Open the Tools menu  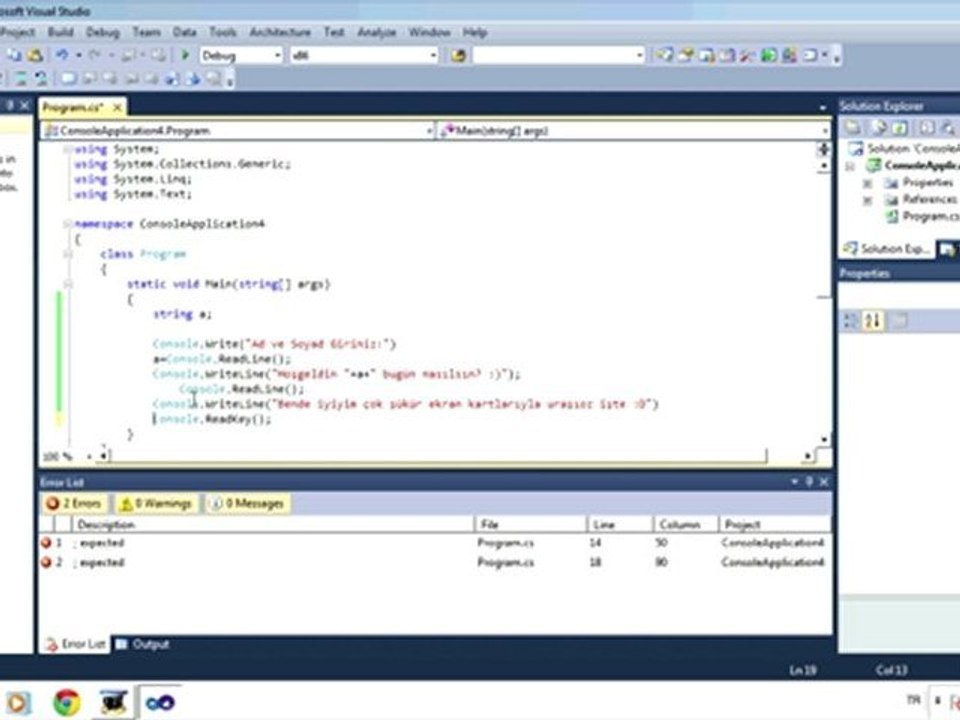(x=223, y=32)
